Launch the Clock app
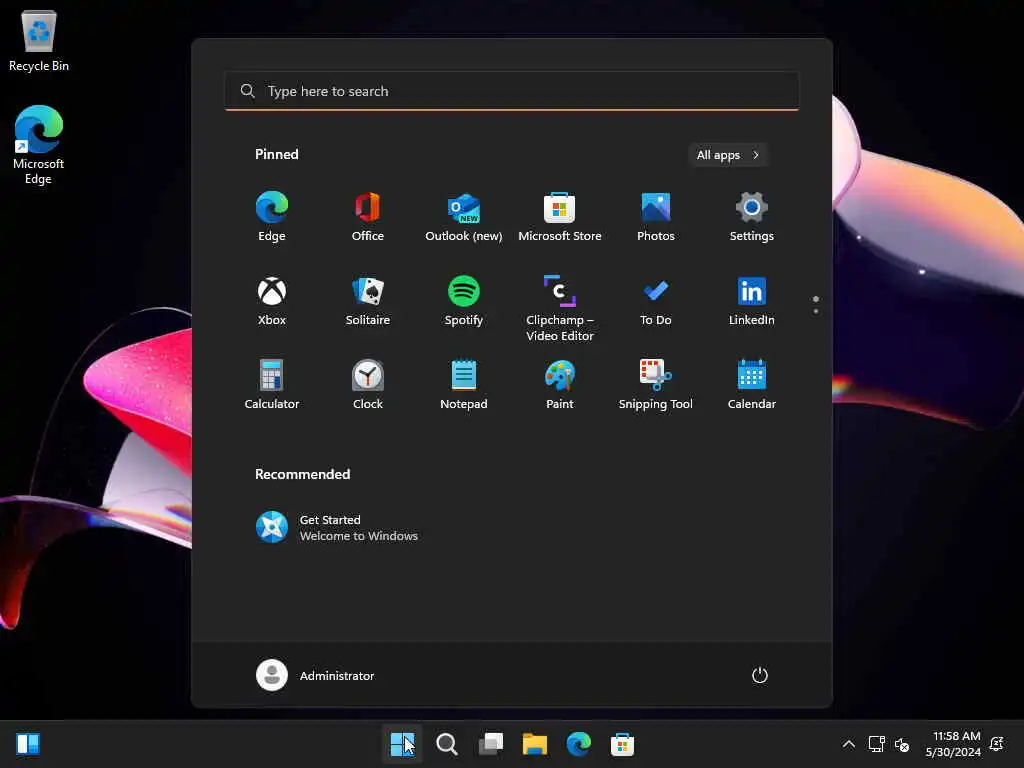The height and width of the screenshot is (768, 1024). click(x=368, y=385)
